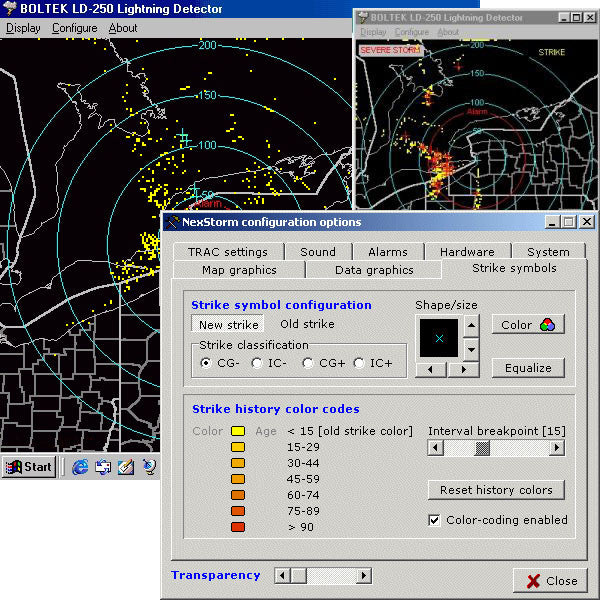Click the Equalize button
Image resolution: width=600 pixels, height=600 pixels.
click(x=528, y=368)
